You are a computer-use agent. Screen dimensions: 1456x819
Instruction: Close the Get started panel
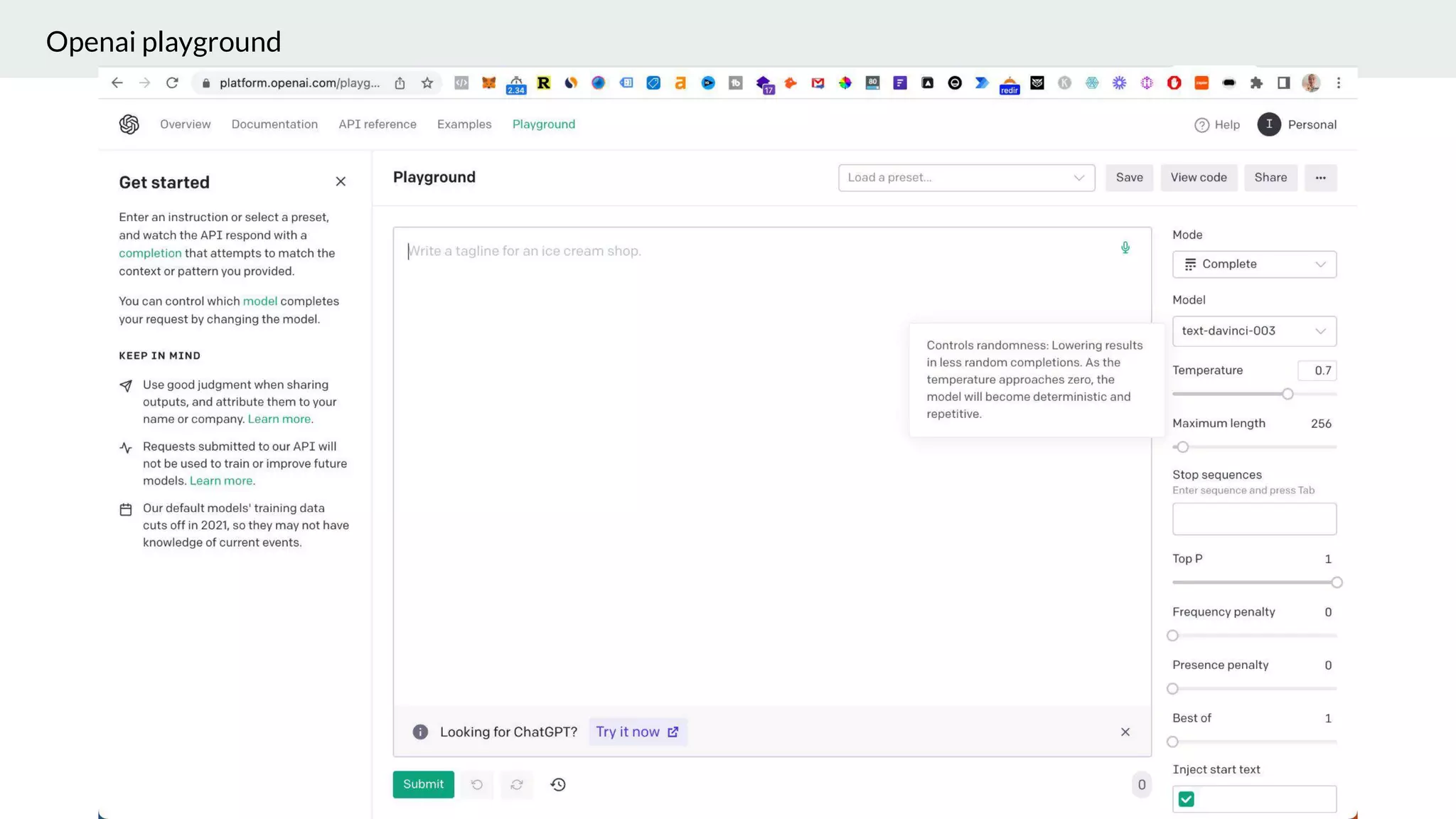341,182
